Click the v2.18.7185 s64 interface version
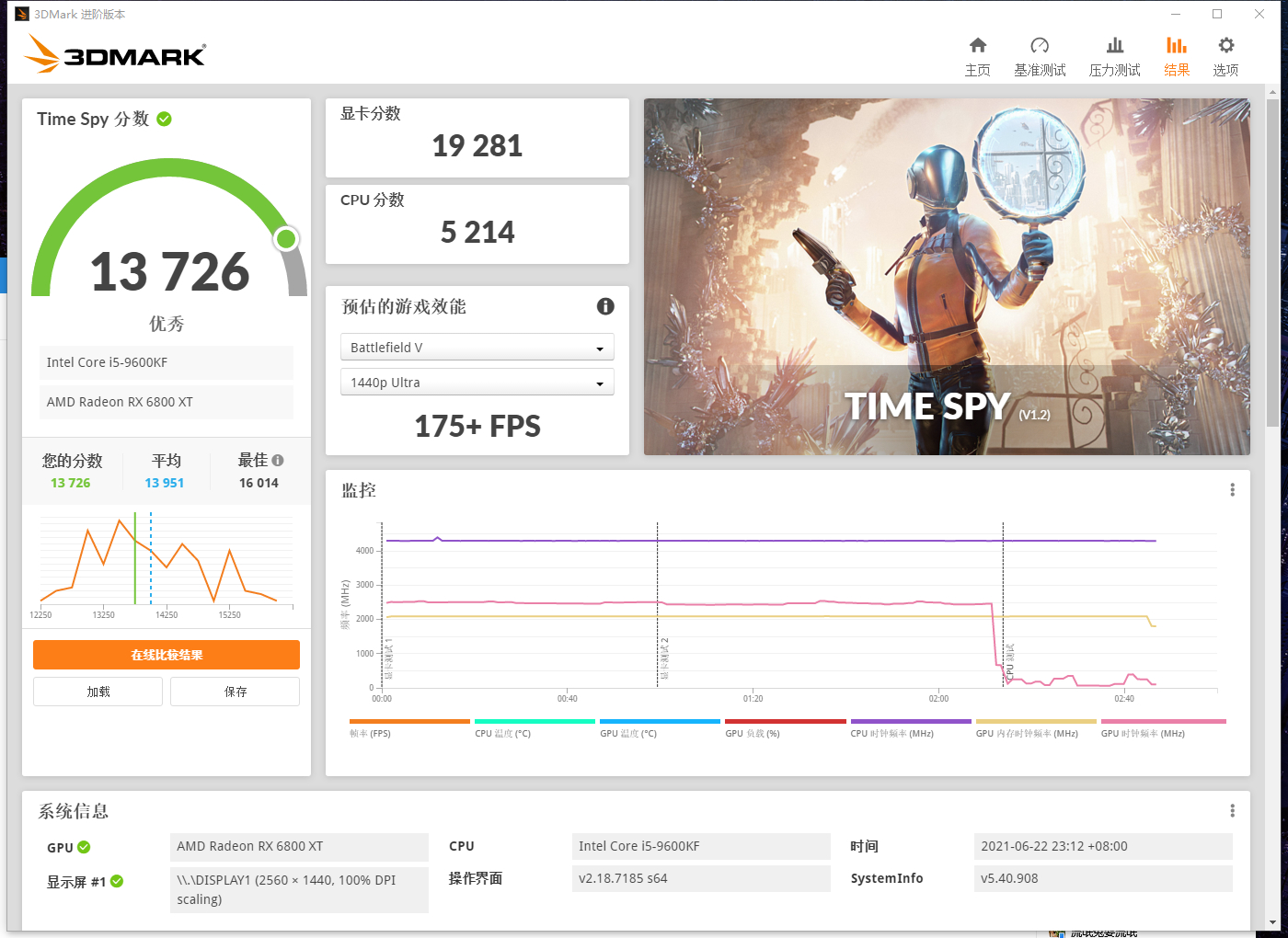Image resolution: width=1288 pixels, height=938 pixels. 701,878
